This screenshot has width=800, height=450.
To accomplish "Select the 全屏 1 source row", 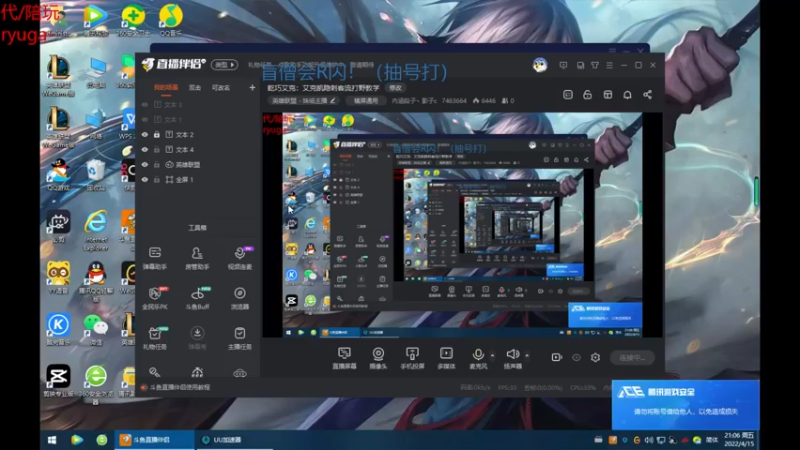I will 198,180.
